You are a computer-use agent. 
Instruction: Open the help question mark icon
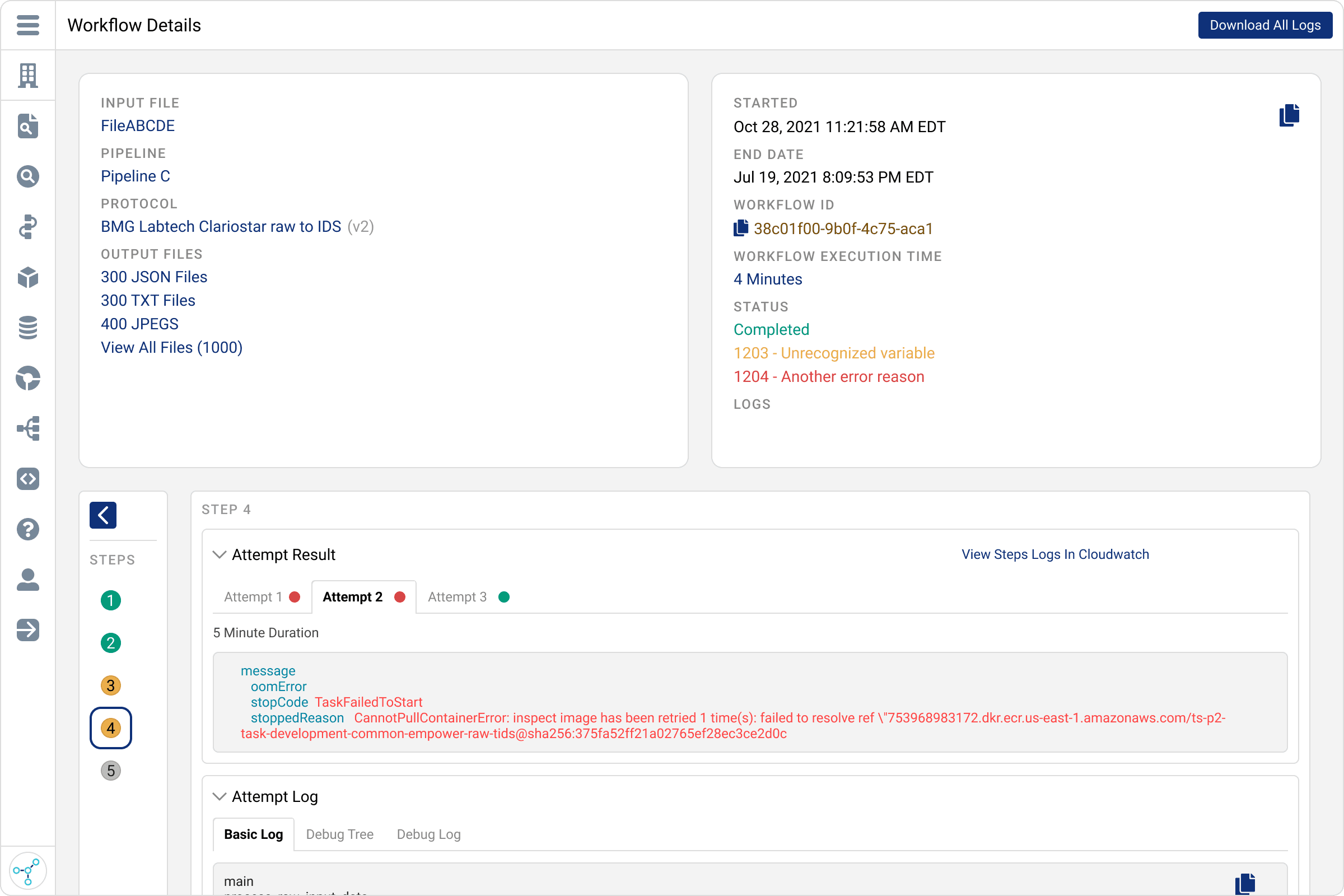click(x=27, y=529)
